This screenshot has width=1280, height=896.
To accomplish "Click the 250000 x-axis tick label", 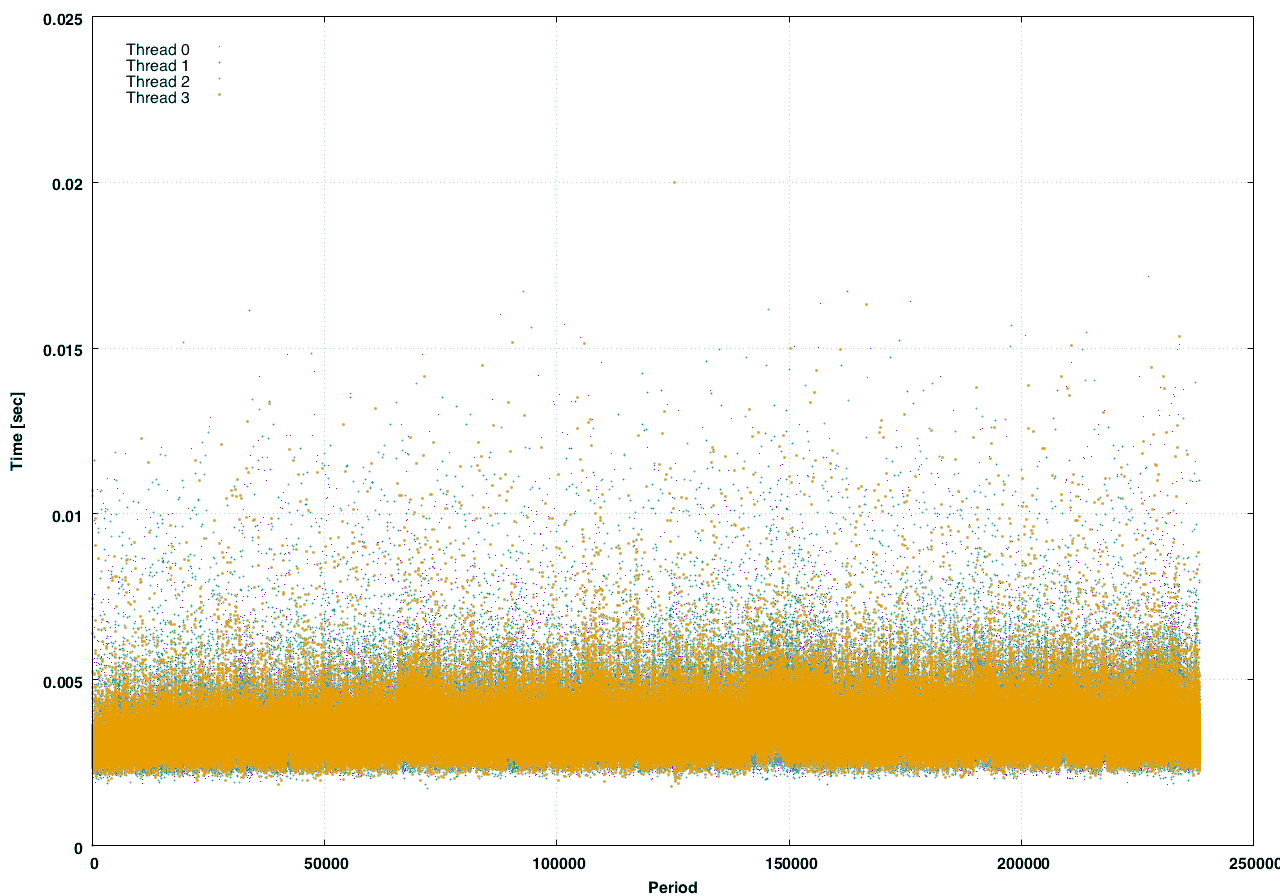I will [1252, 864].
